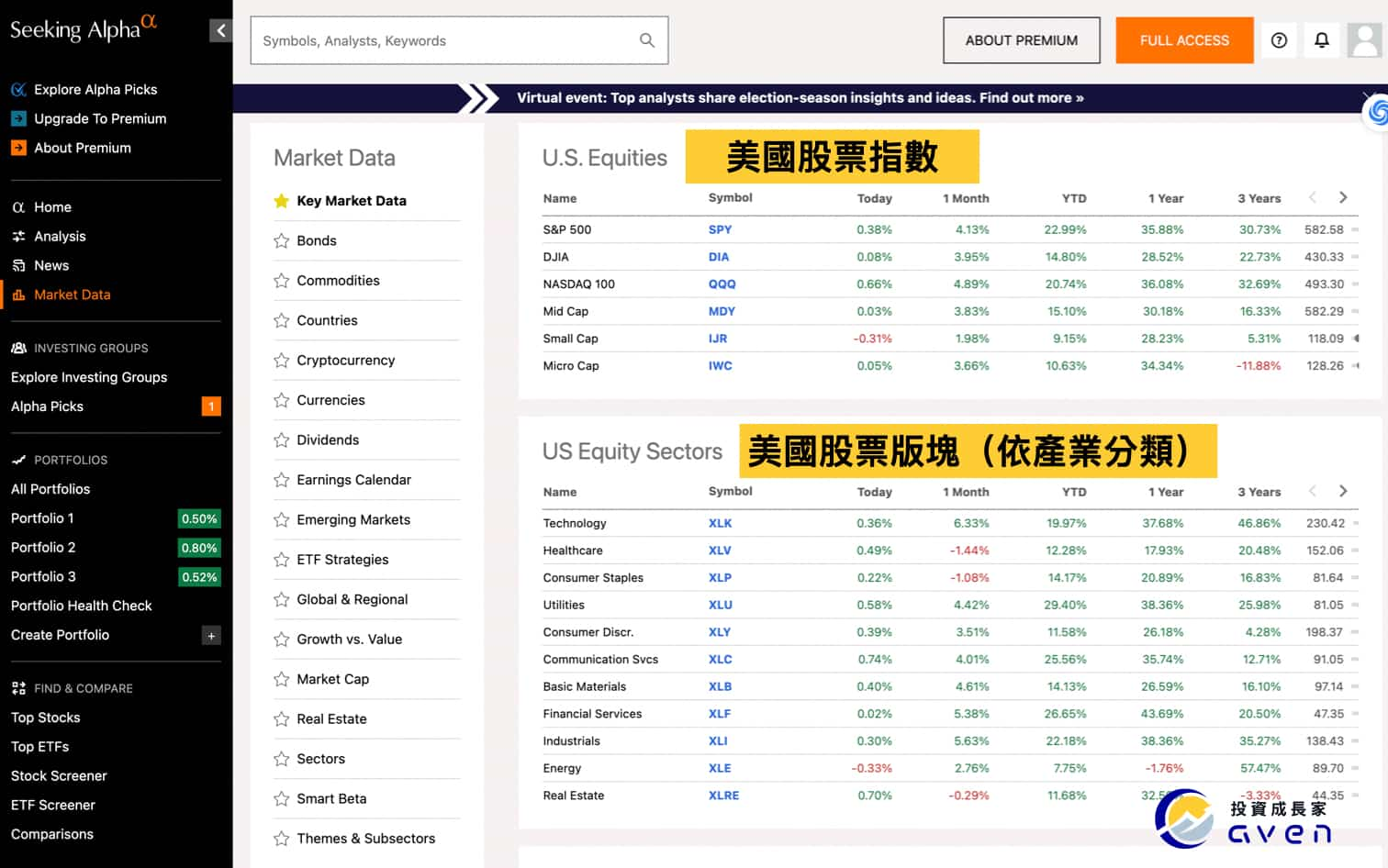Toggle favorite star for Earnings Calendar
This screenshot has width=1388, height=868.
click(281, 480)
